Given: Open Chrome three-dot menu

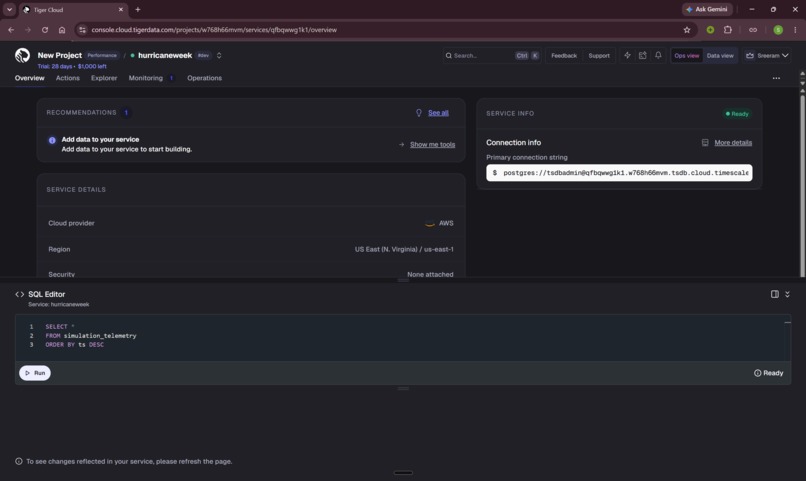Looking at the screenshot, I should (795, 30).
